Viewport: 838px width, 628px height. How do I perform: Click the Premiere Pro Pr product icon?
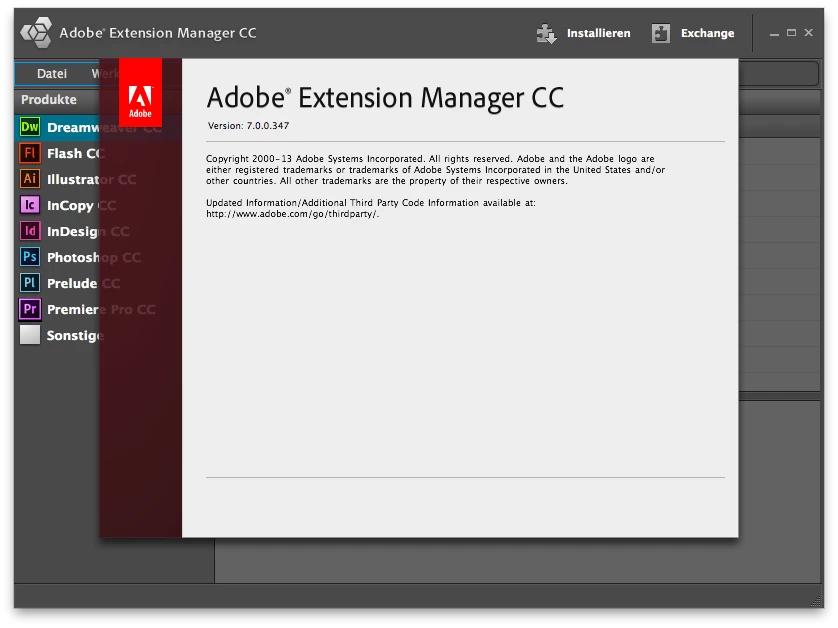point(30,309)
